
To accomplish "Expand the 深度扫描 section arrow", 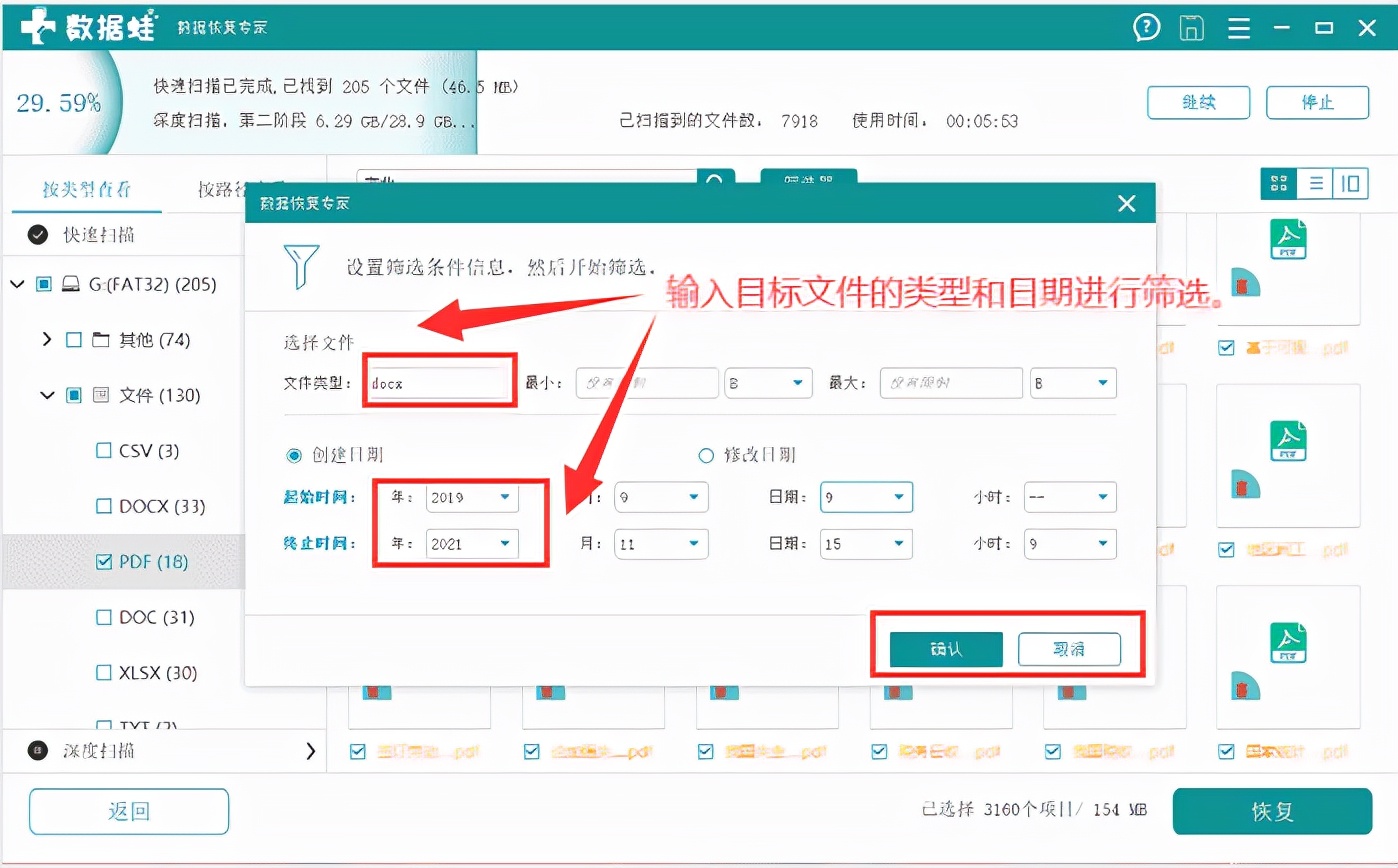I will pos(310,751).
